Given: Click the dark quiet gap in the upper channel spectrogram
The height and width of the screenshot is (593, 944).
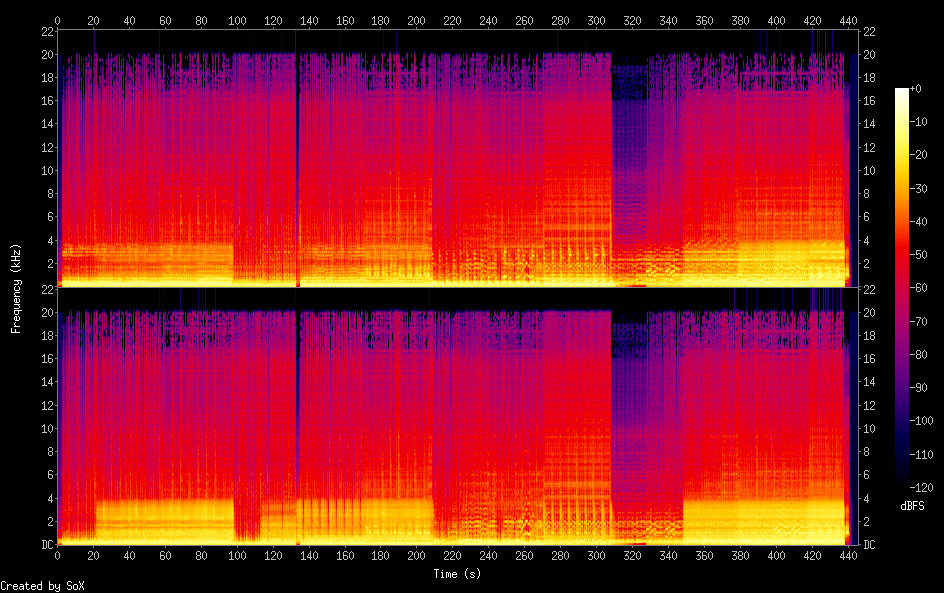Looking at the screenshot, I should pyautogui.click(x=629, y=150).
